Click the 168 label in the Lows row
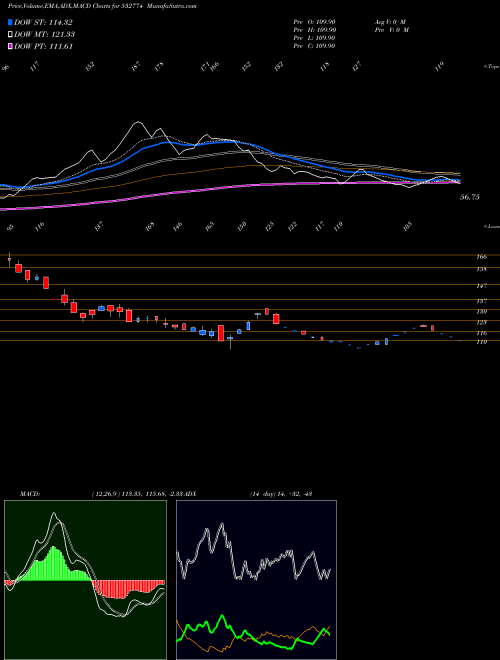Viewport: 500px width, 660px height. pyautogui.click(x=150, y=226)
